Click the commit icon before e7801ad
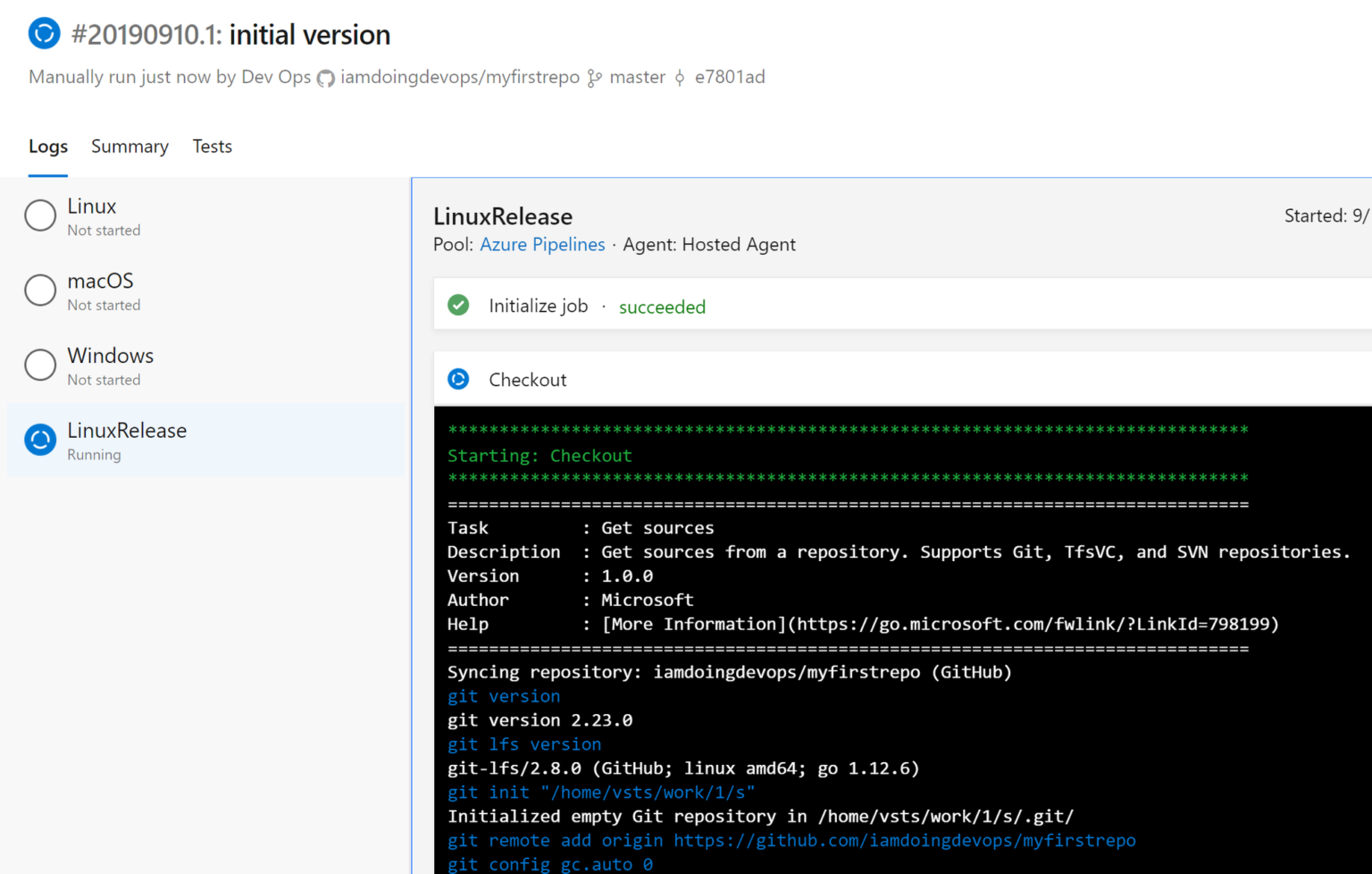This screenshot has height=874, width=1372. [679, 78]
